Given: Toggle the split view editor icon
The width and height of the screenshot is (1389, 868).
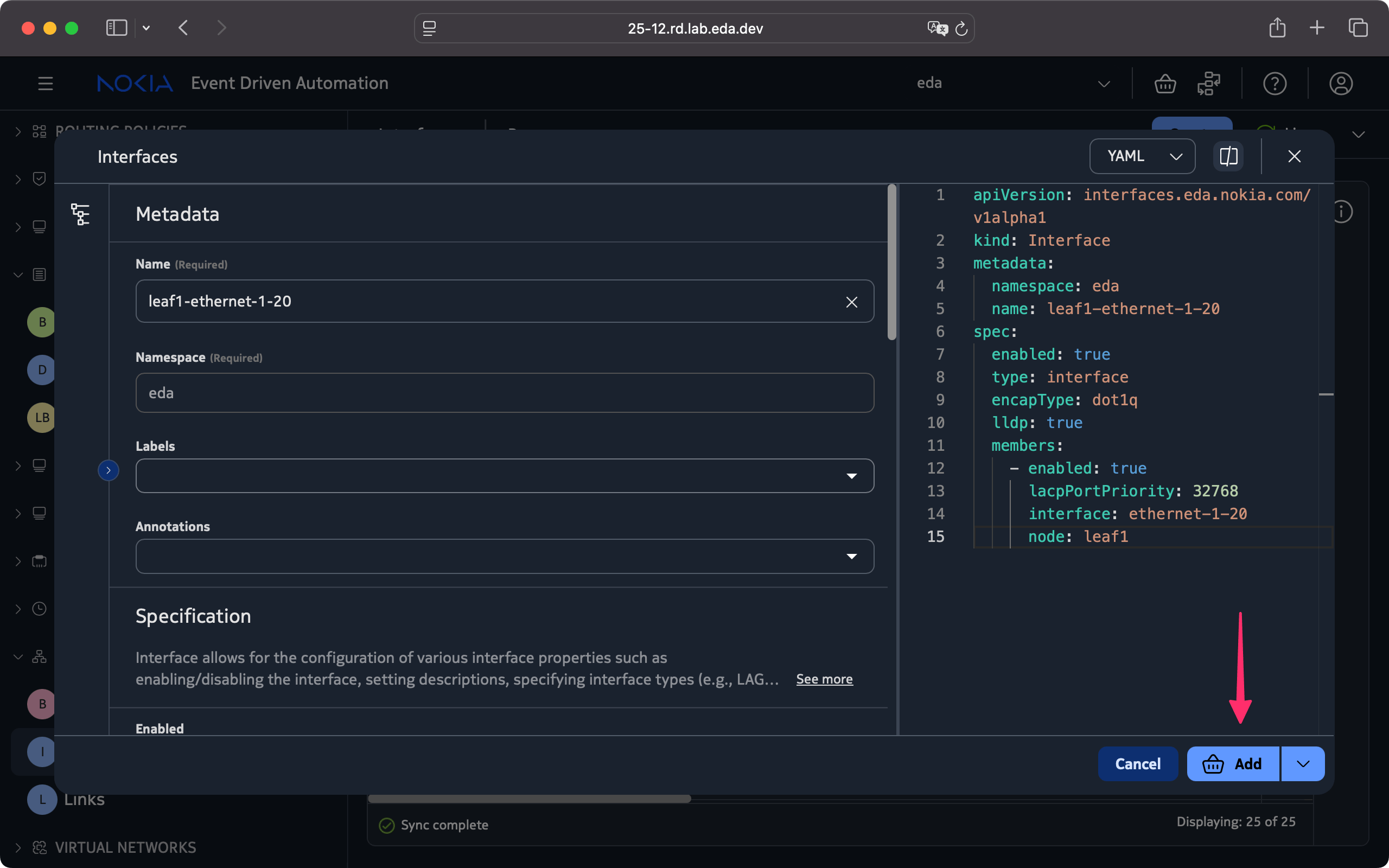Looking at the screenshot, I should pos(1228,156).
